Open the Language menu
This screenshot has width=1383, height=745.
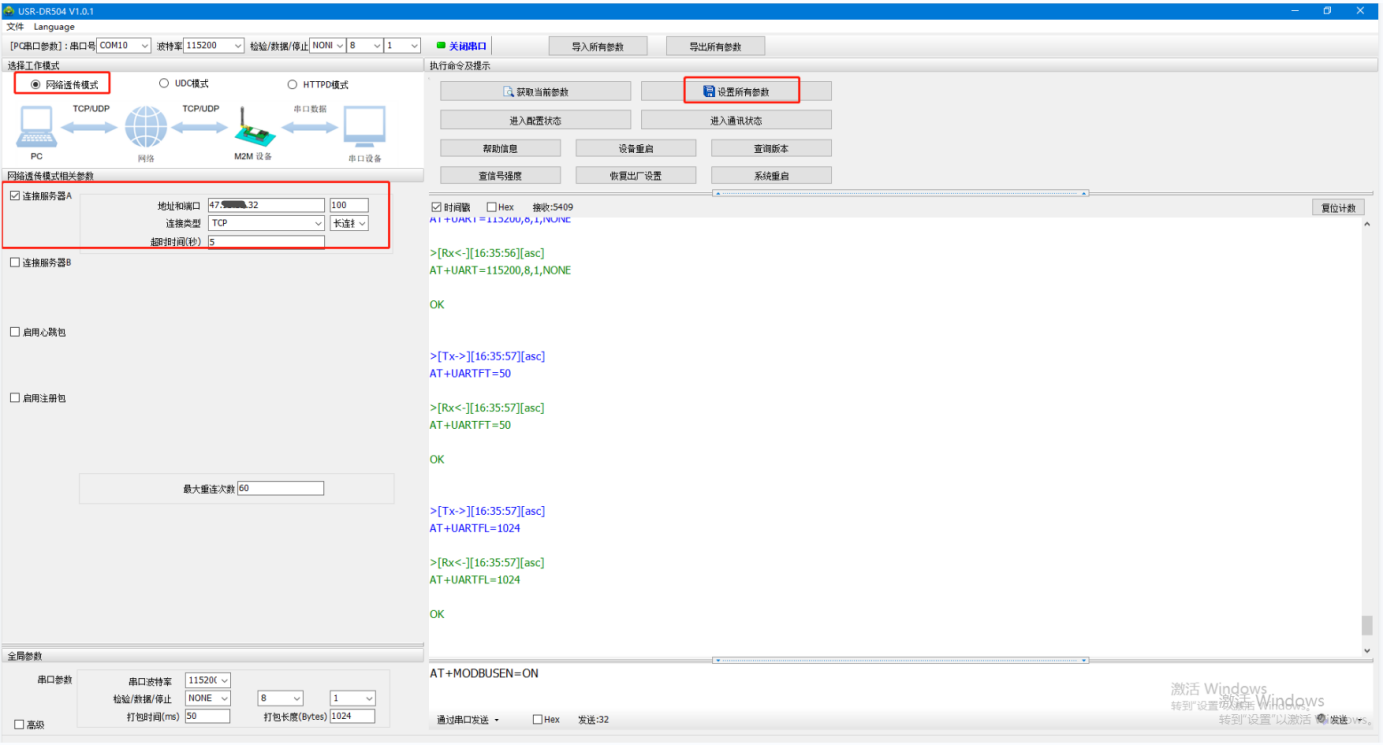pyautogui.click(x=54, y=27)
